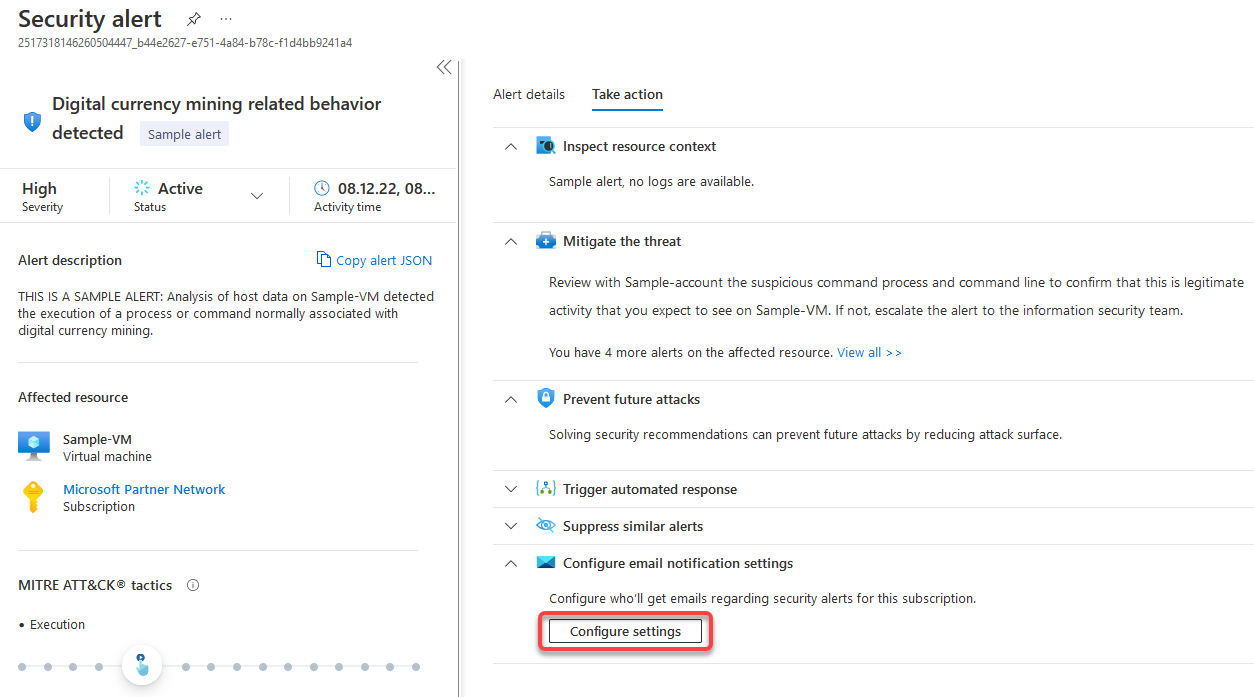Screen dimensions: 1254x697
Task: Pin the Security alert page
Action: 193,18
